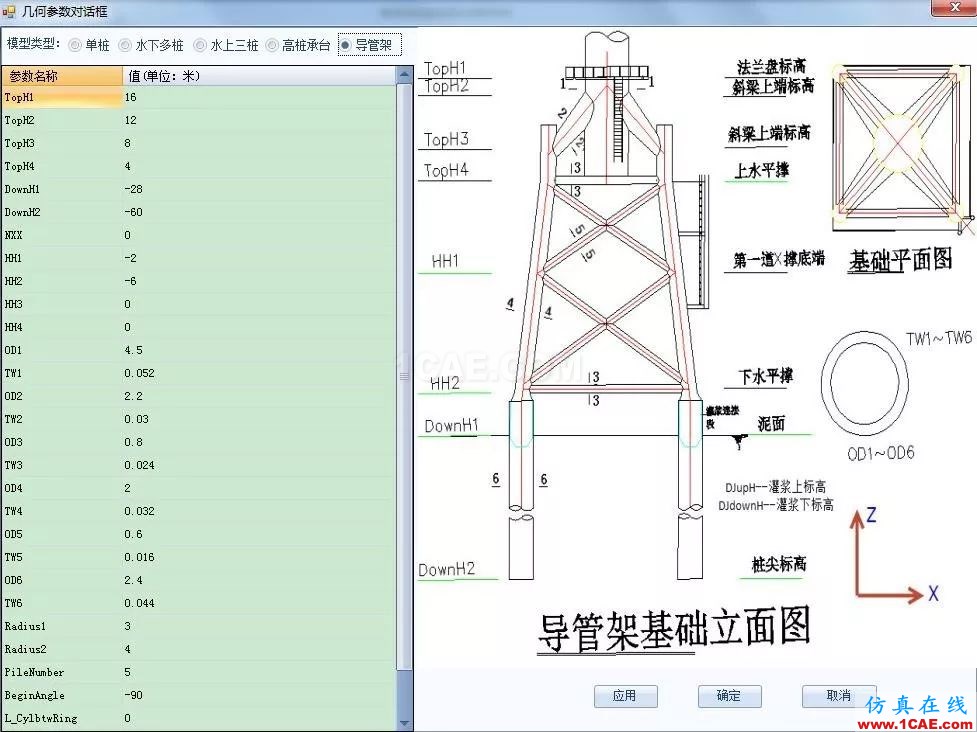Click the vertical scrollbar thumb in parameter list

click(x=404, y=376)
